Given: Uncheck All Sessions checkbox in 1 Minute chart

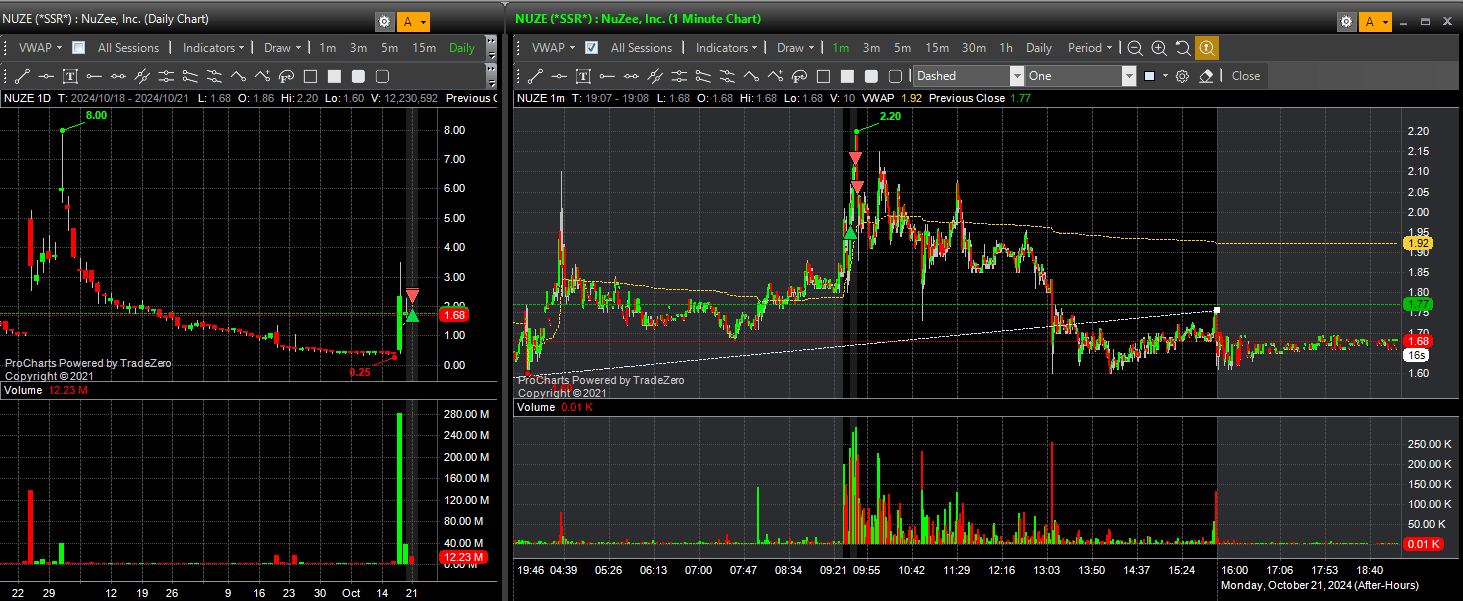Looking at the screenshot, I should 592,48.
